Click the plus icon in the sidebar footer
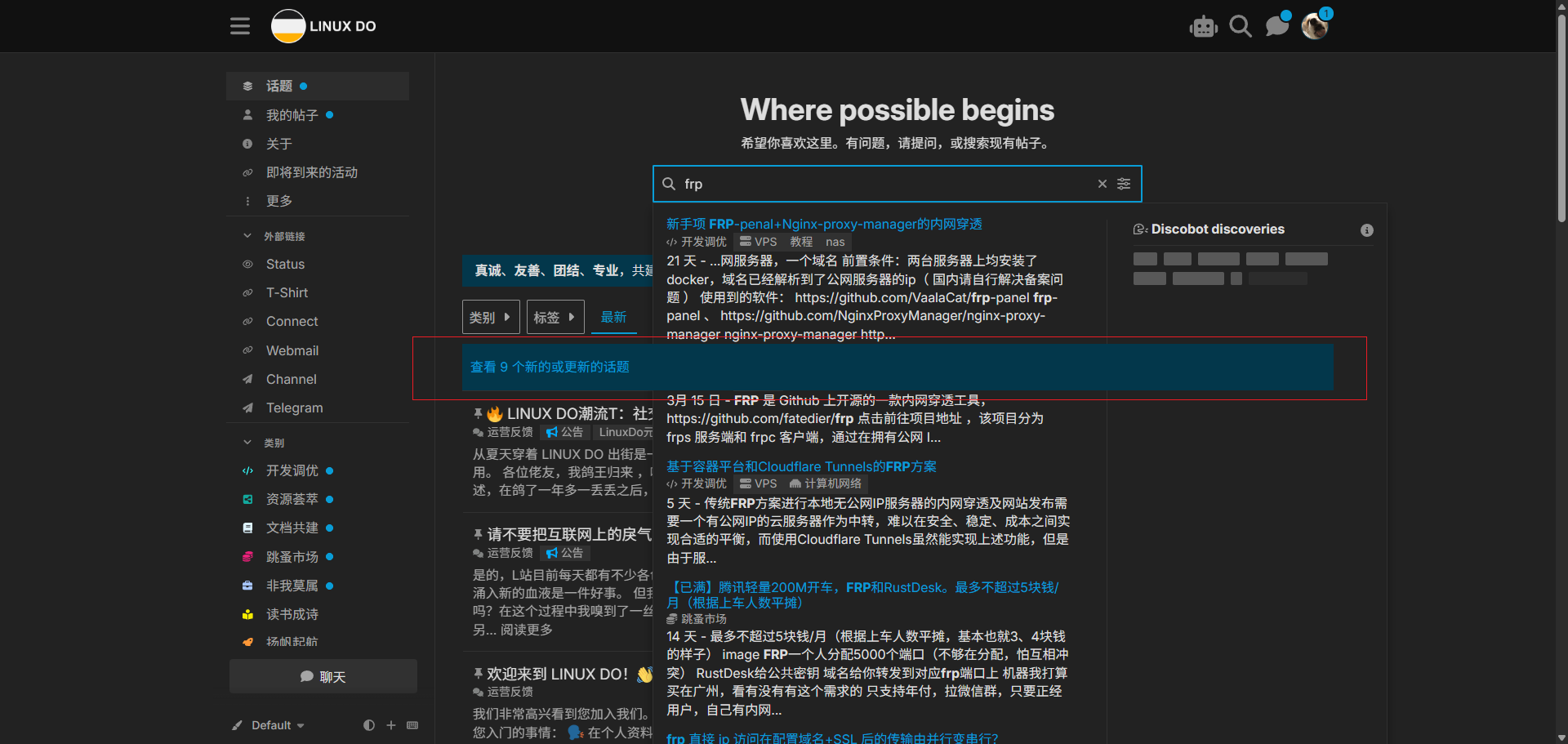The width and height of the screenshot is (1568, 744). tap(391, 725)
